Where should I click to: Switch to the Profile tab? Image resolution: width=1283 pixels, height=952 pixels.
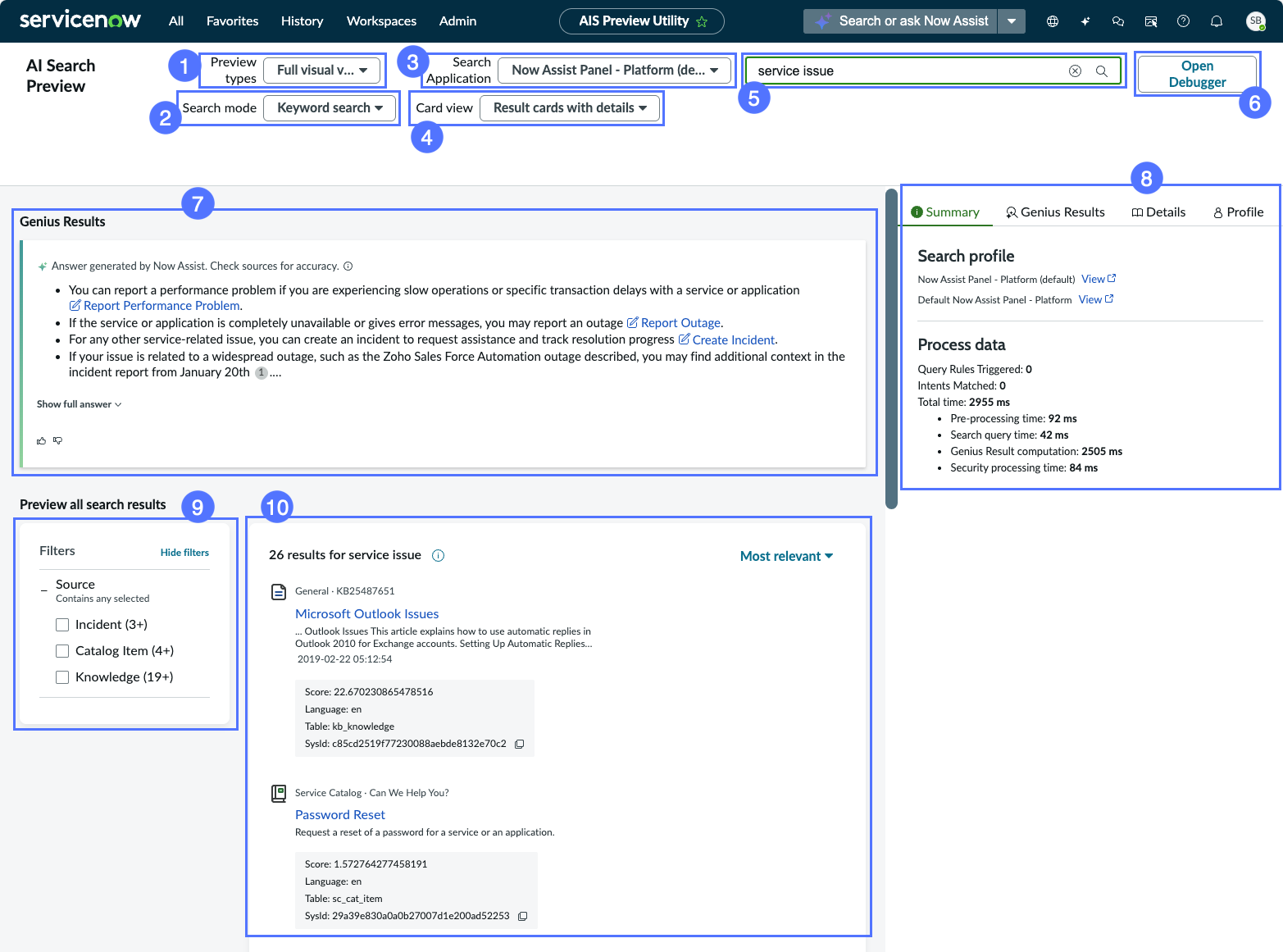click(1238, 212)
